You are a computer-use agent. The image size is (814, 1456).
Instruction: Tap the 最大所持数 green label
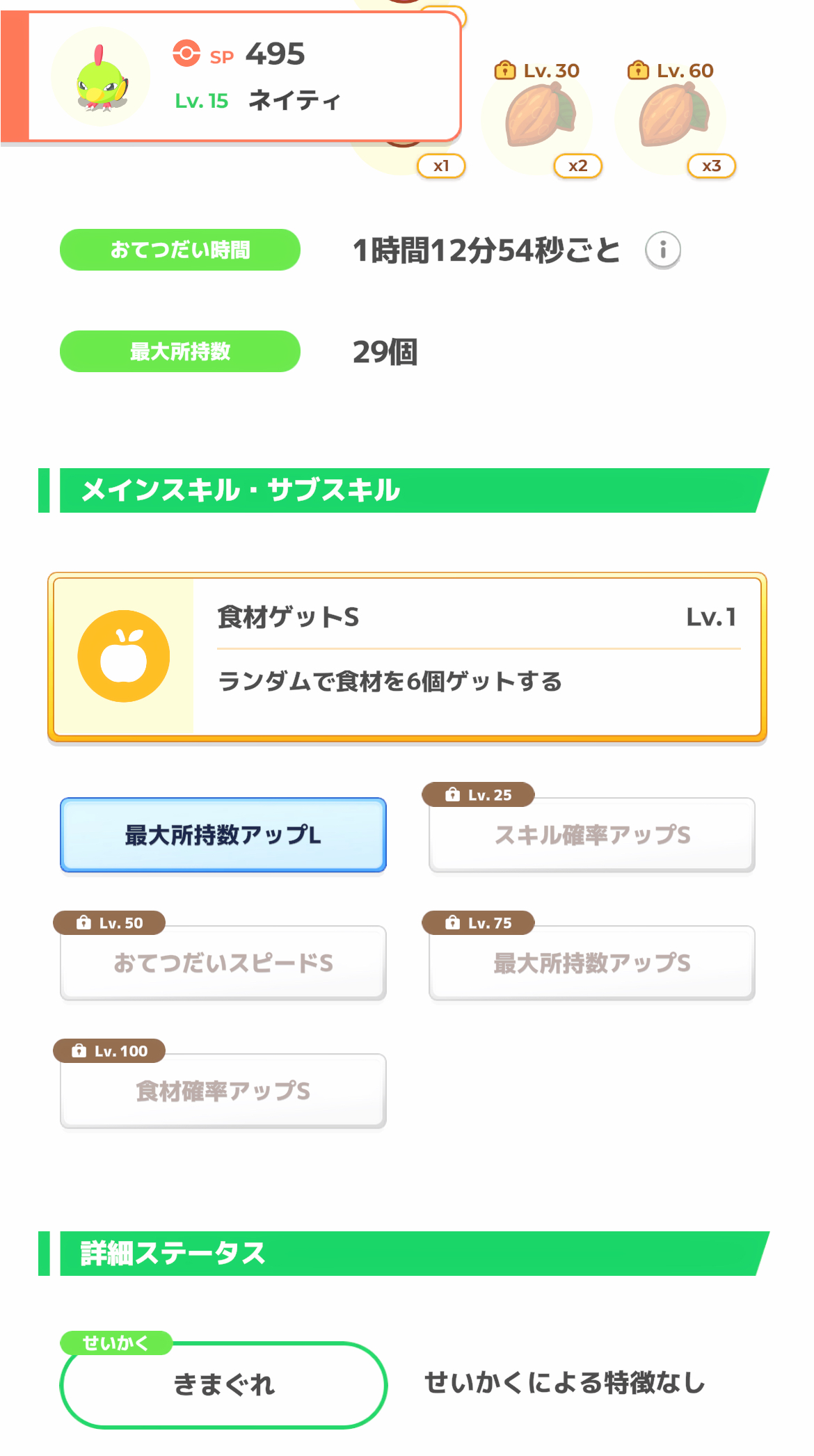coord(179,351)
